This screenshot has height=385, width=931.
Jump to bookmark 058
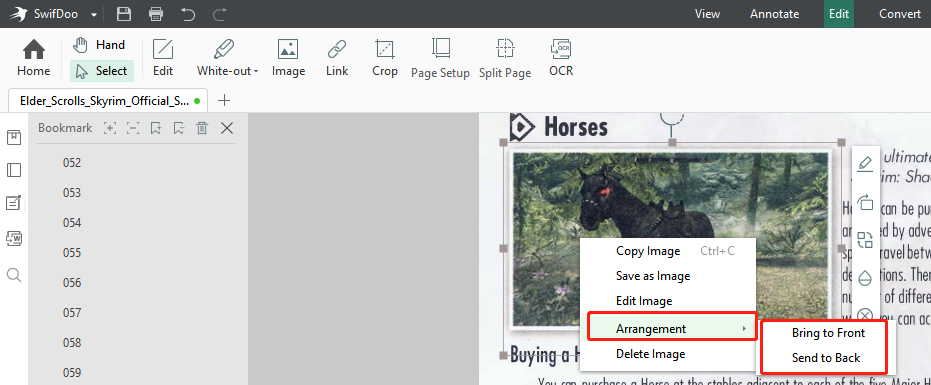pyautogui.click(x=72, y=343)
